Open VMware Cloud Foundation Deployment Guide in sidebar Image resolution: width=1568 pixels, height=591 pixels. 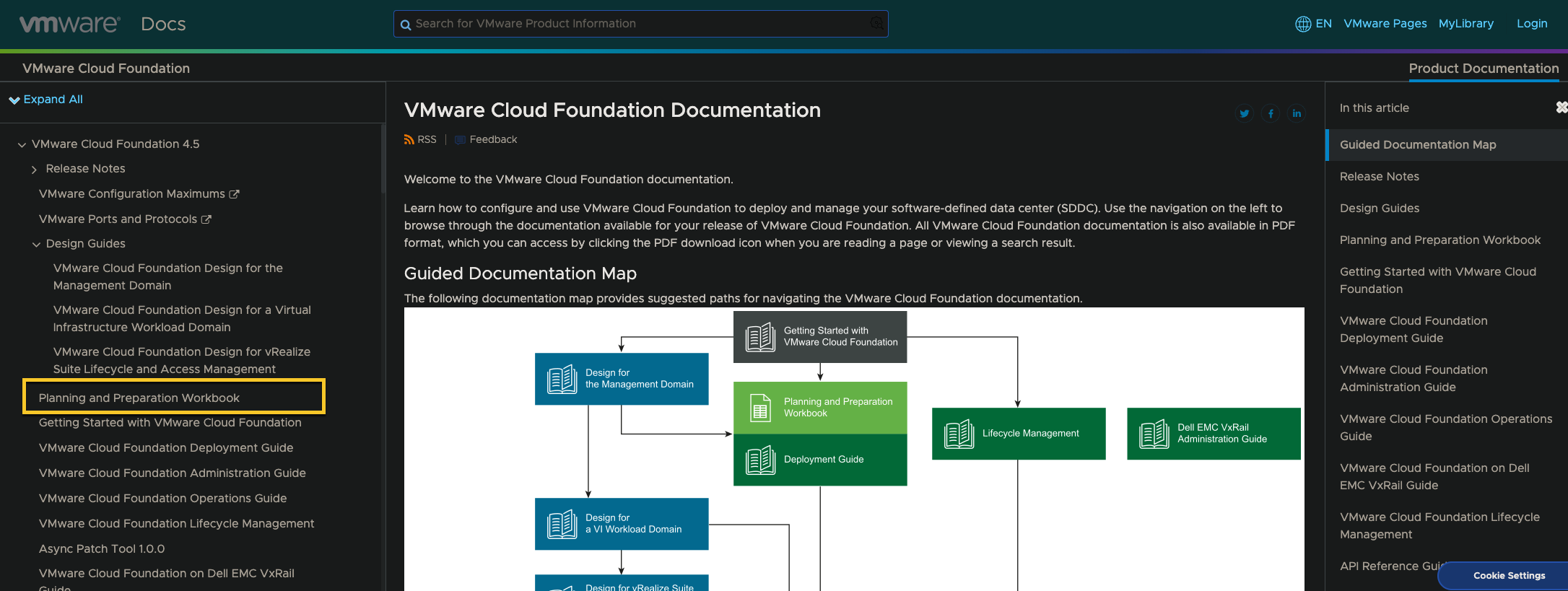(166, 448)
